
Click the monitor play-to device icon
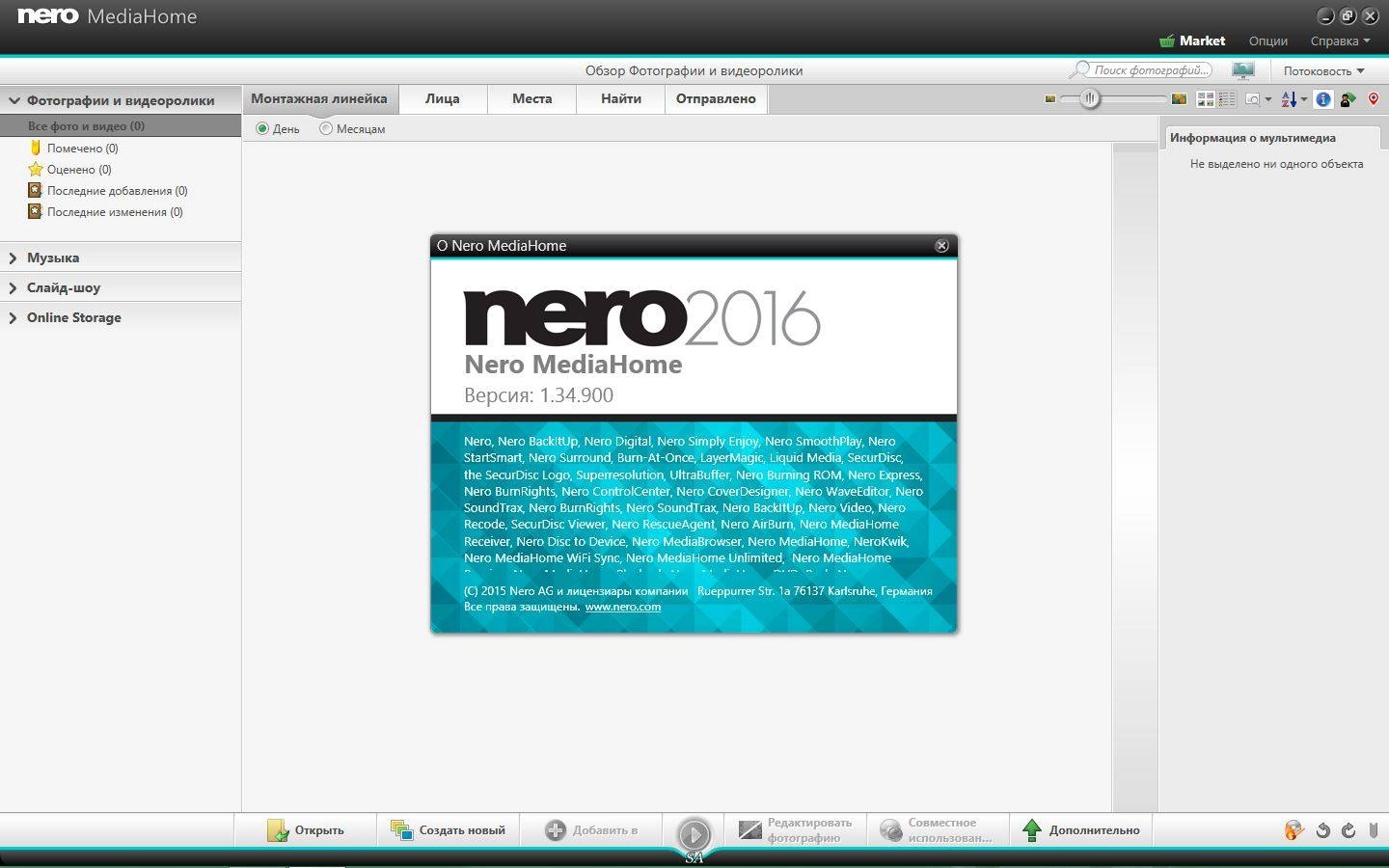[1243, 70]
